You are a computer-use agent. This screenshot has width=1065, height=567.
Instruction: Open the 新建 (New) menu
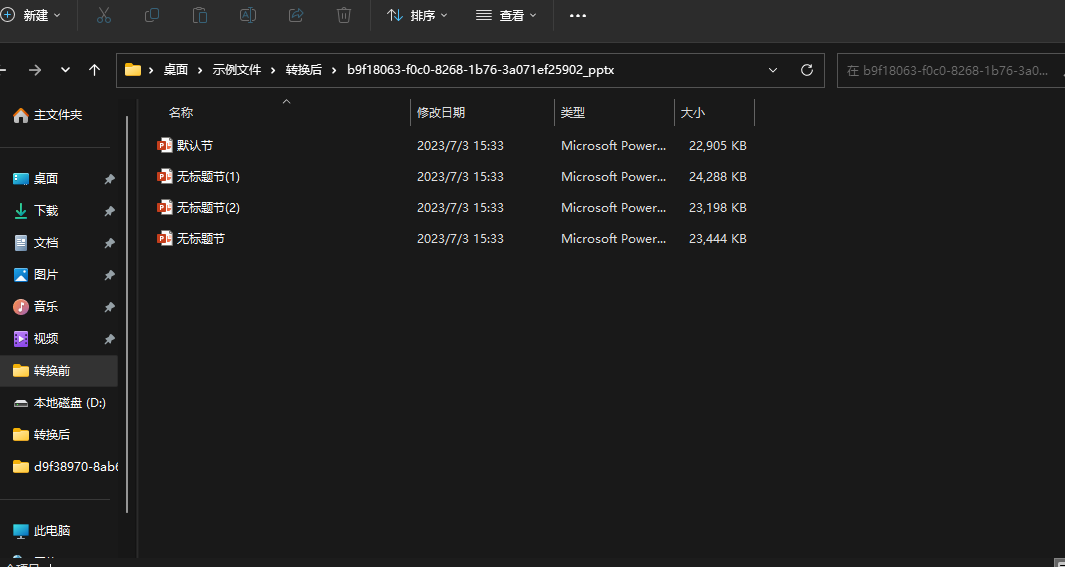pyautogui.click(x=31, y=15)
